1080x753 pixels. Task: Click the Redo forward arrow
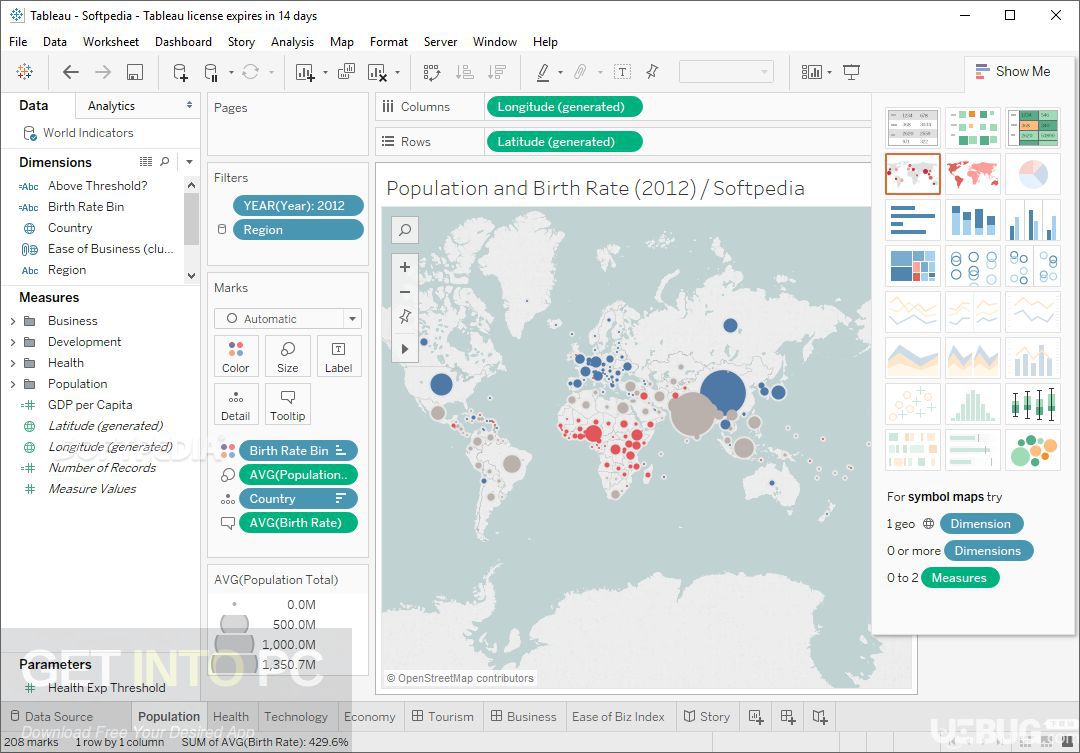(x=103, y=72)
